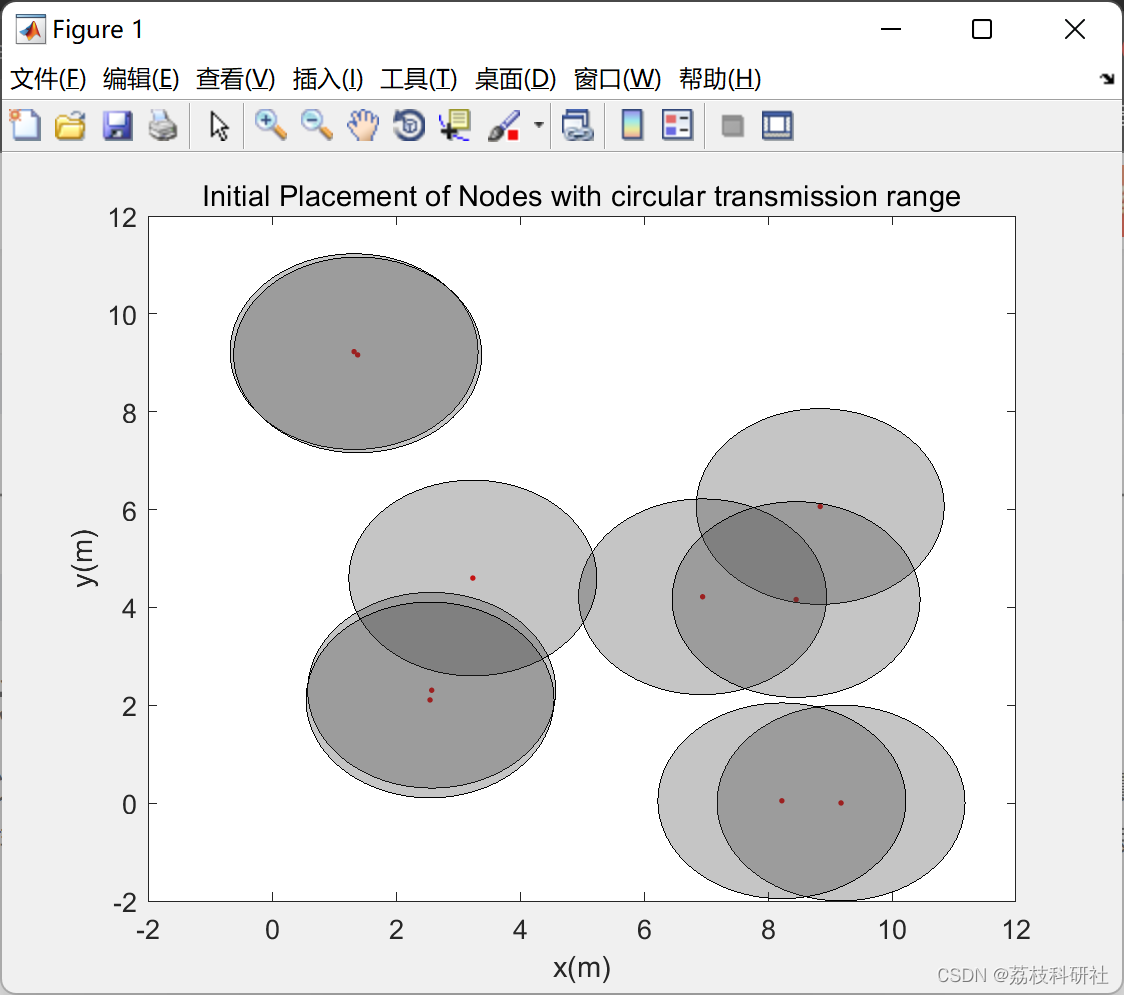Image resolution: width=1124 pixels, height=995 pixels.
Task: Open the 工具(T) menu
Action: [419, 79]
